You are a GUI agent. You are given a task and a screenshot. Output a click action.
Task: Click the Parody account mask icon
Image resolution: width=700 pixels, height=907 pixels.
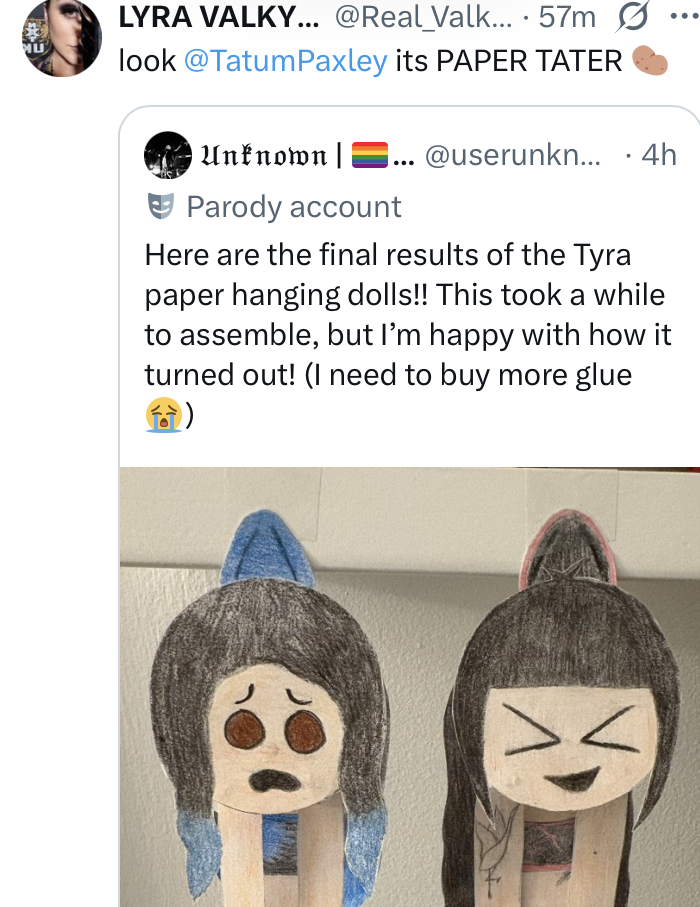tap(161, 207)
